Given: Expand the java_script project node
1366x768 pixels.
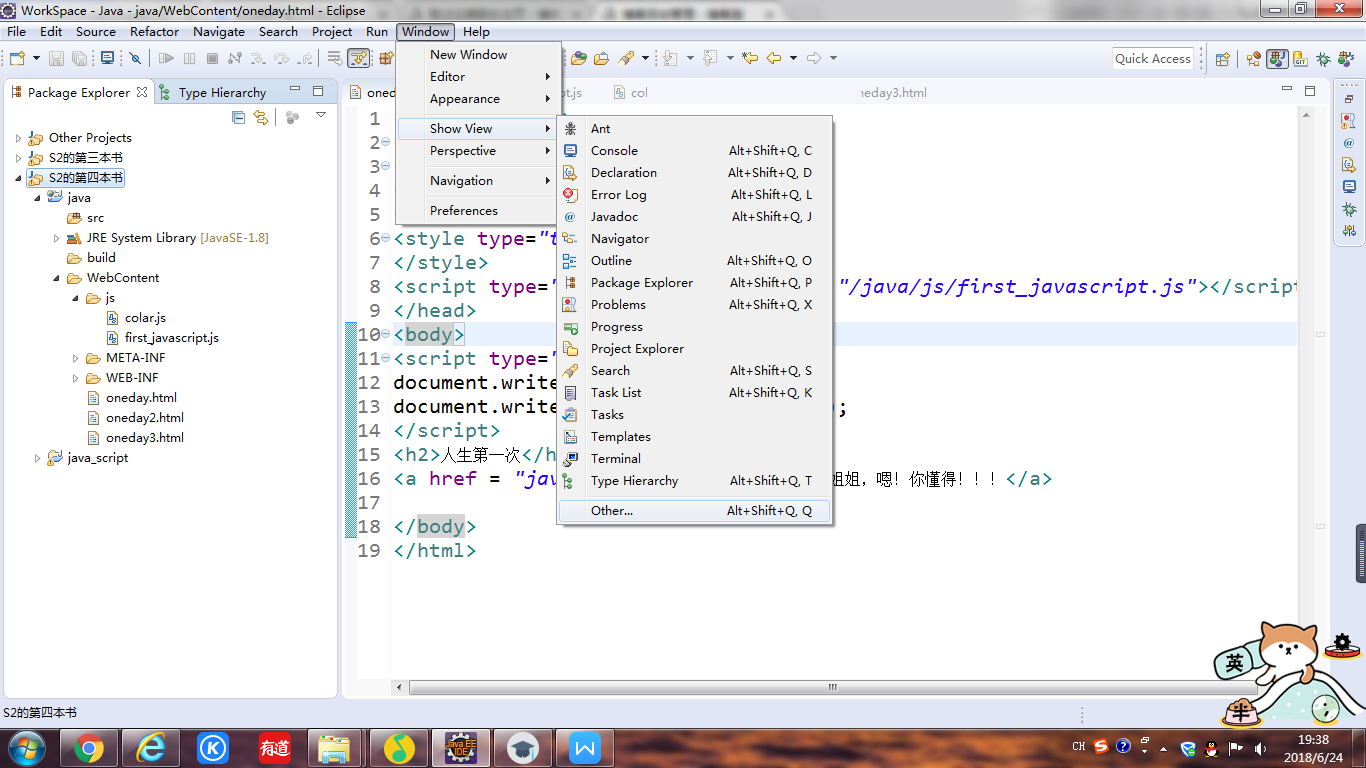Looking at the screenshot, I should (x=37, y=458).
